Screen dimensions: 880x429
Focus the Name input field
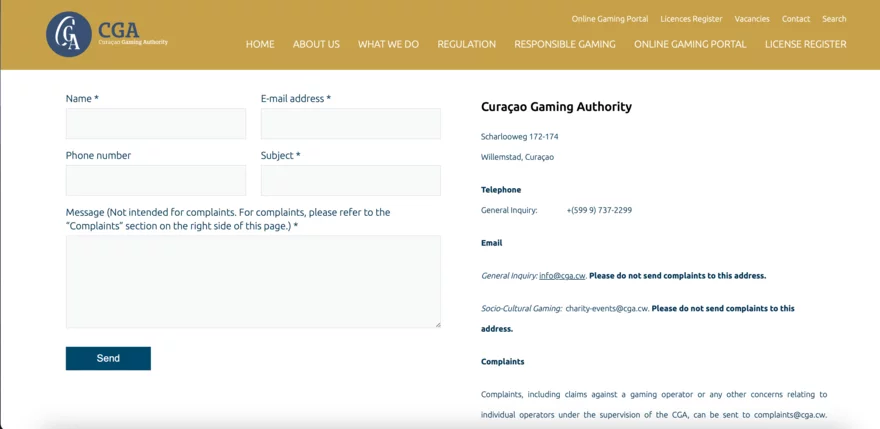pos(156,124)
